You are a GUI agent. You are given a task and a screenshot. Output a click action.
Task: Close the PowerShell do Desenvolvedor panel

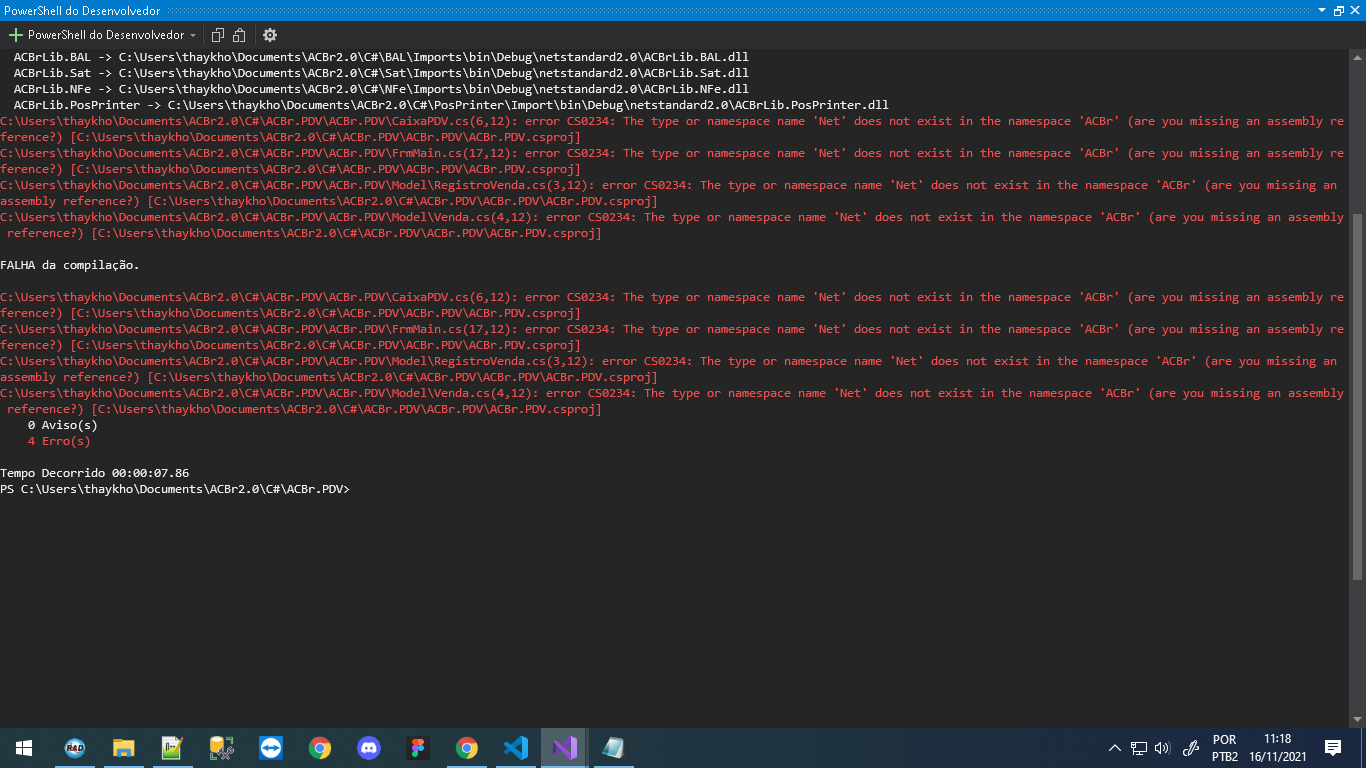[1356, 10]
